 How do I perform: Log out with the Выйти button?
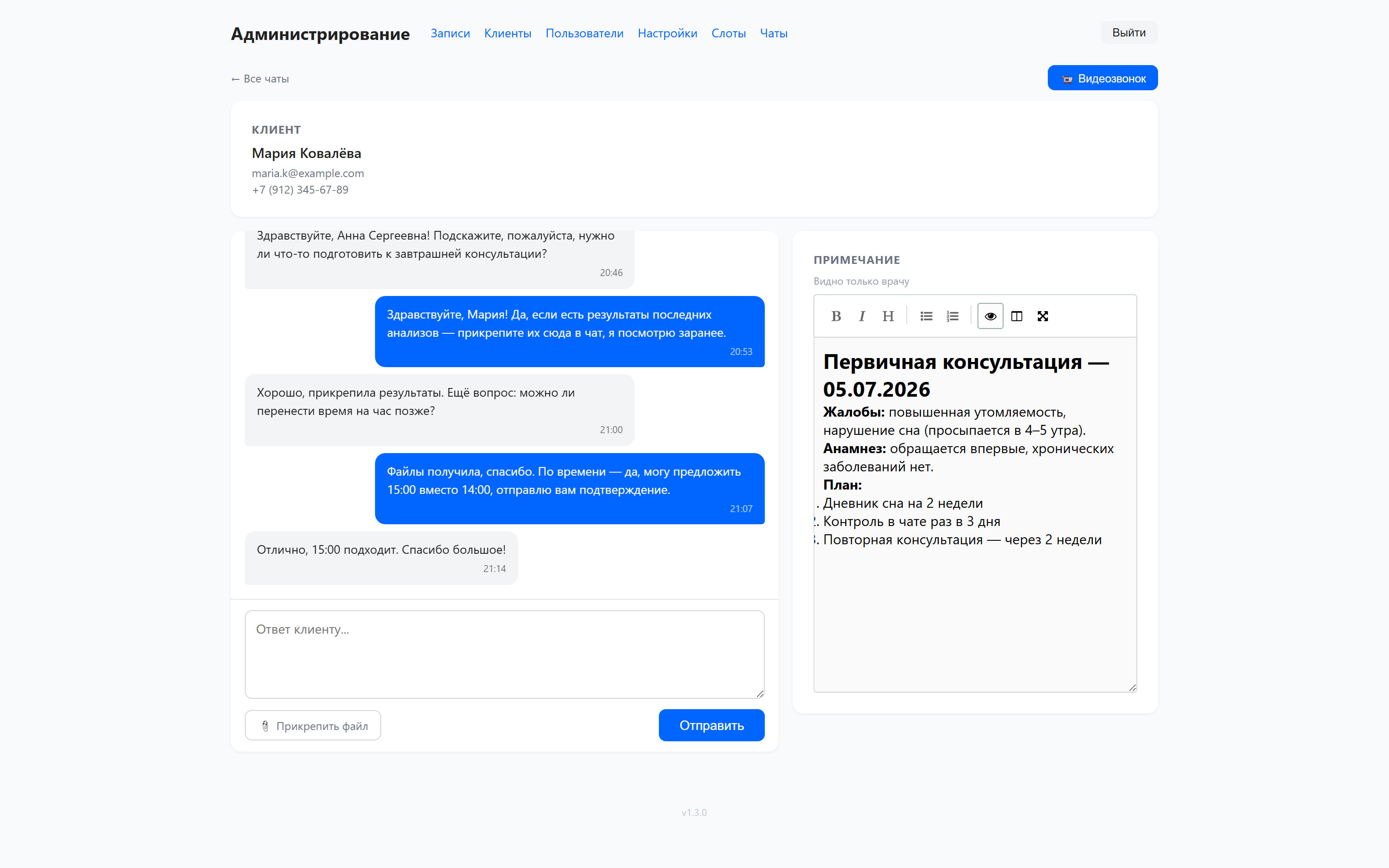point(1129,33)
